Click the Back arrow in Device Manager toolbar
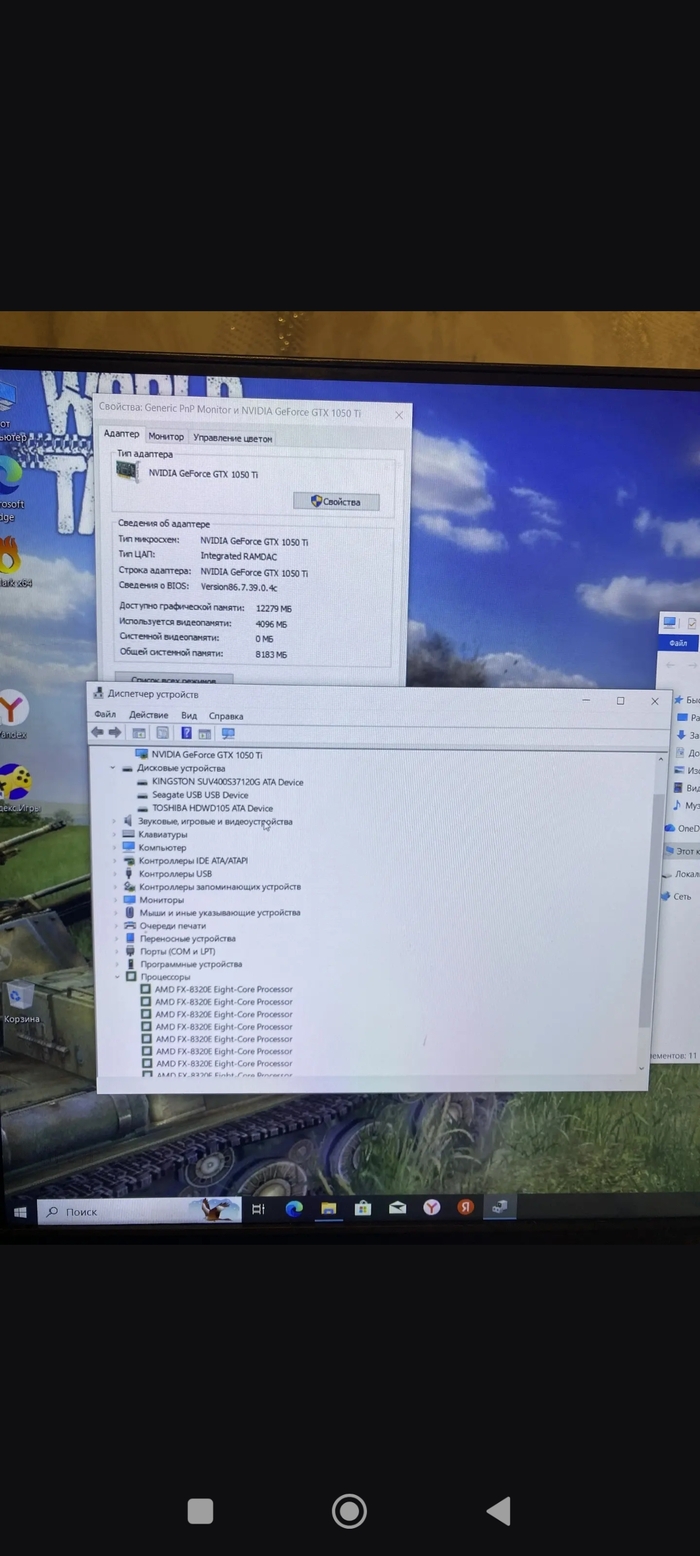 click(x=97, y=733)
